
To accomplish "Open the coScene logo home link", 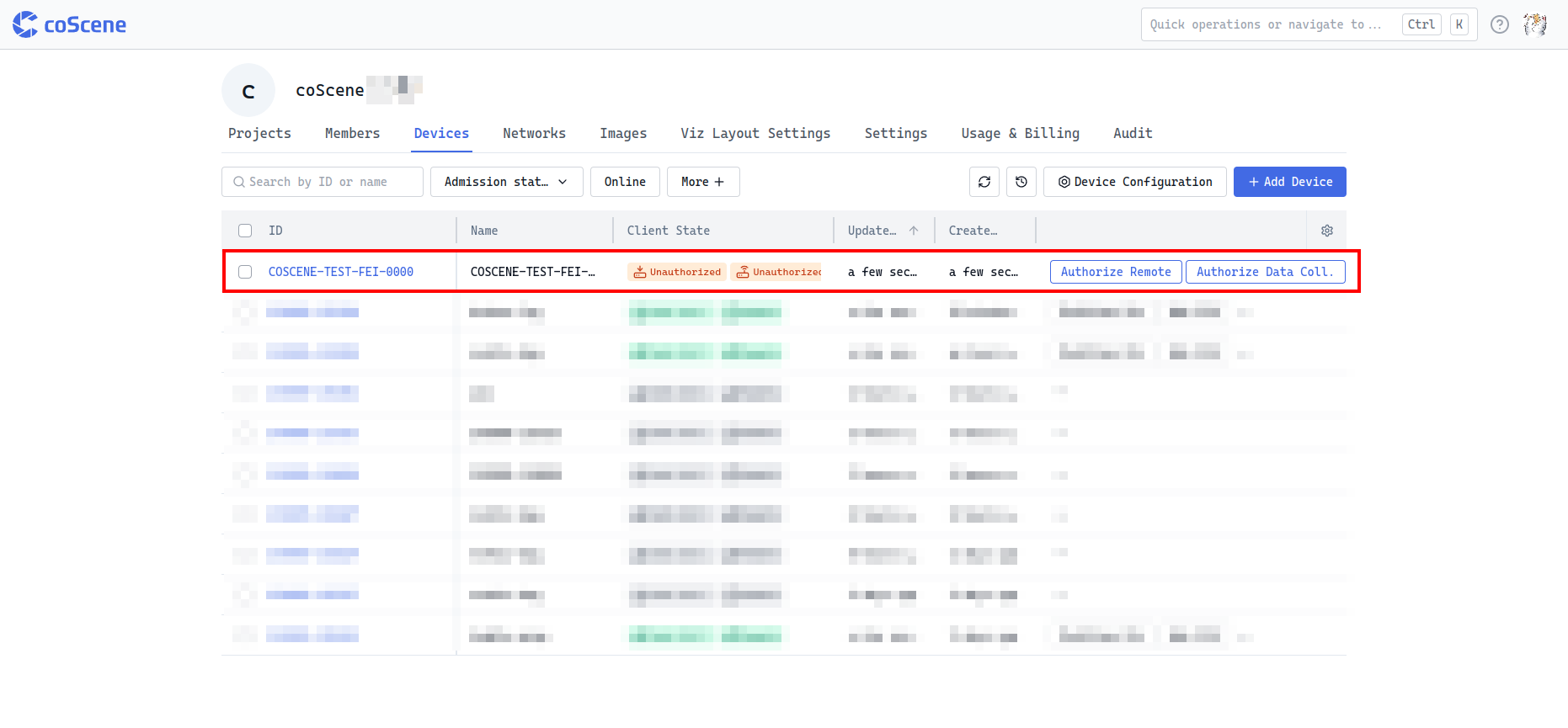I will pos(69,24).
